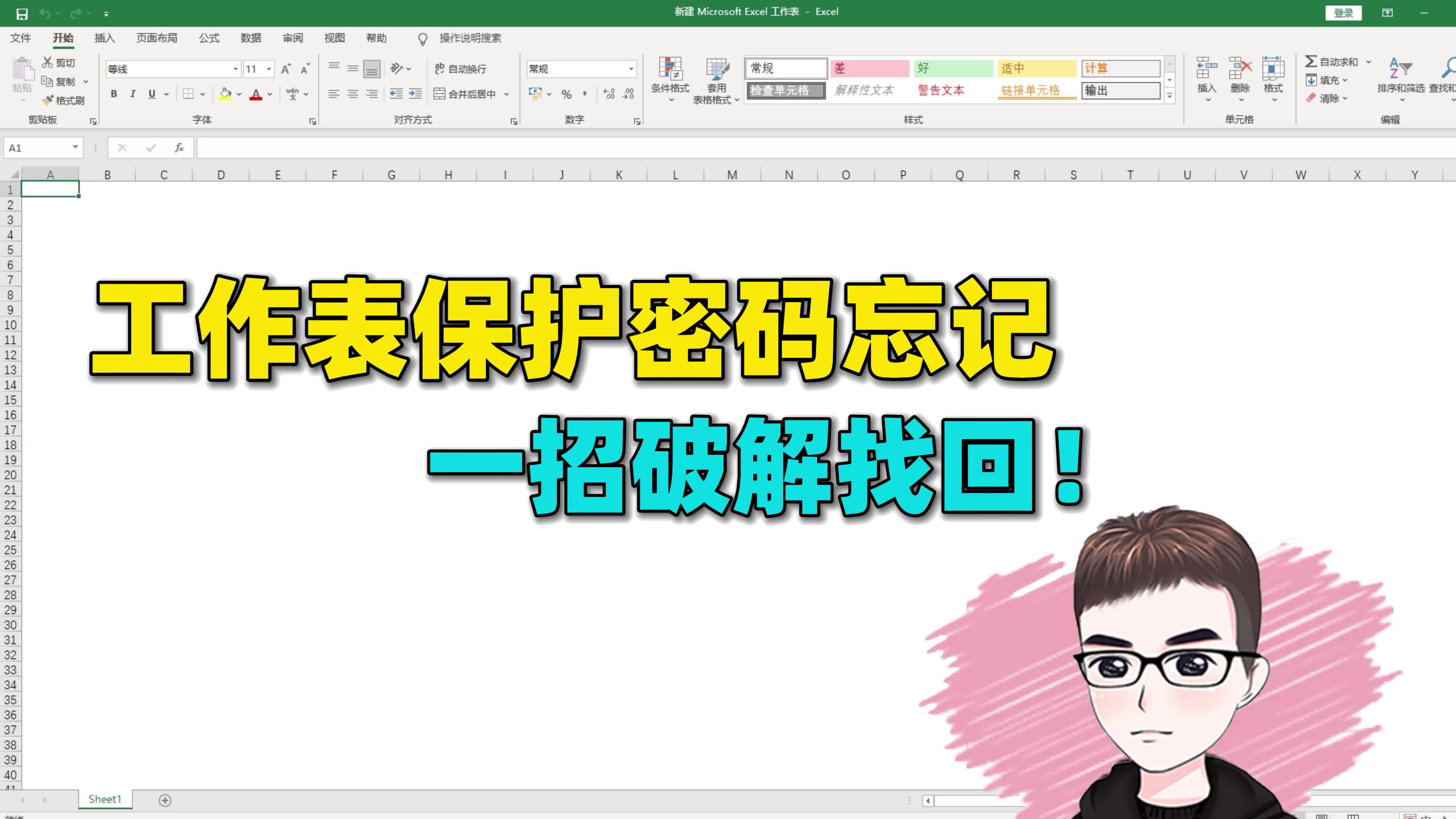
Task: Click the increase indent icon
Action: [x=416, y=94]
